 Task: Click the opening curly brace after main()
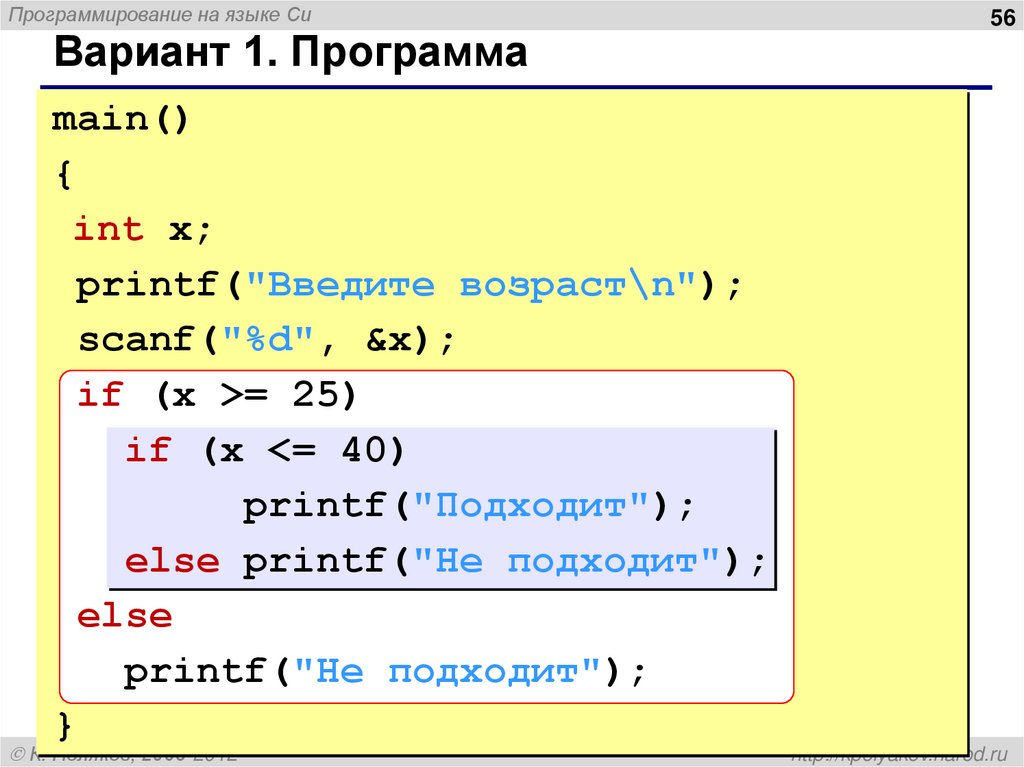[x=63, y=174]
